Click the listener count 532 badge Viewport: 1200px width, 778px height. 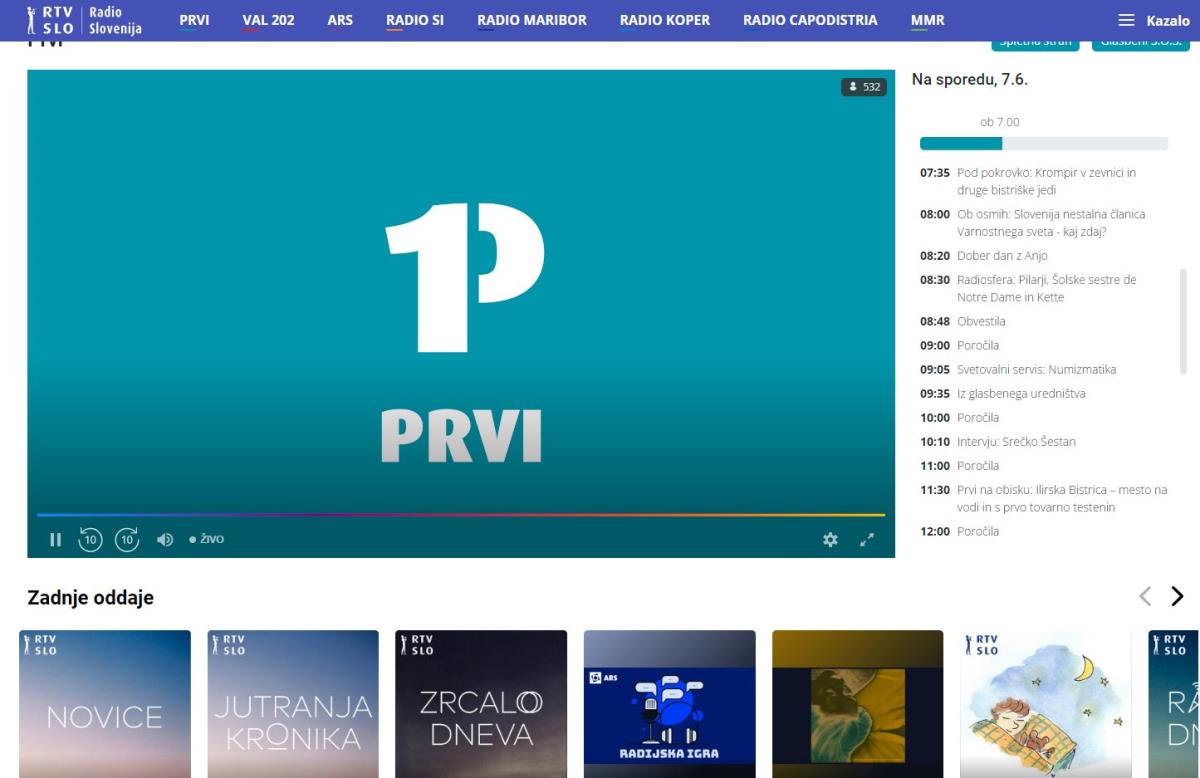[865, 87]
